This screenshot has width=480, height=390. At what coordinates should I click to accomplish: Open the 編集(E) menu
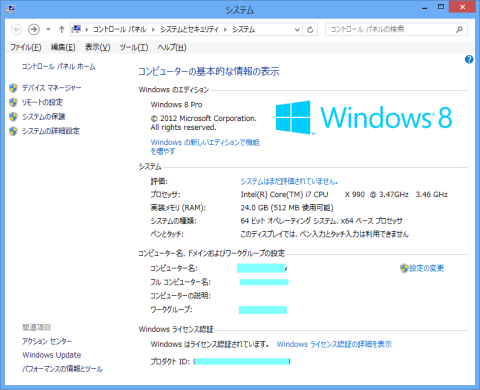[x=63, y=47]
